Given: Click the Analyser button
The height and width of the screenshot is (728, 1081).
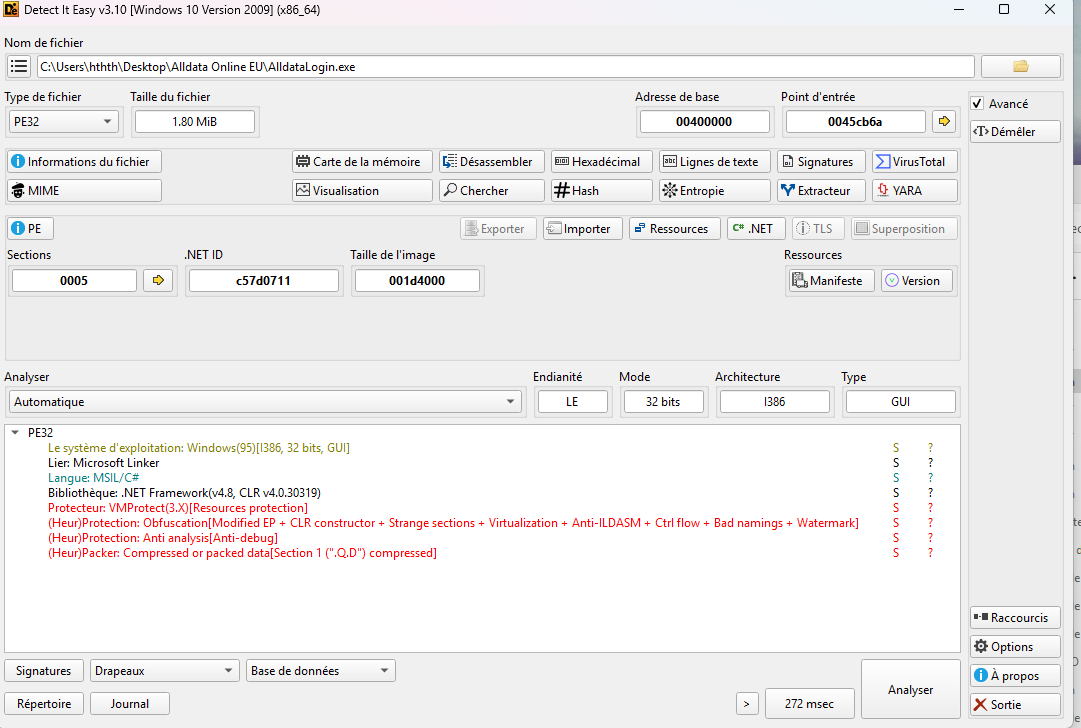Looking at the screenshot, I should 910,690.
